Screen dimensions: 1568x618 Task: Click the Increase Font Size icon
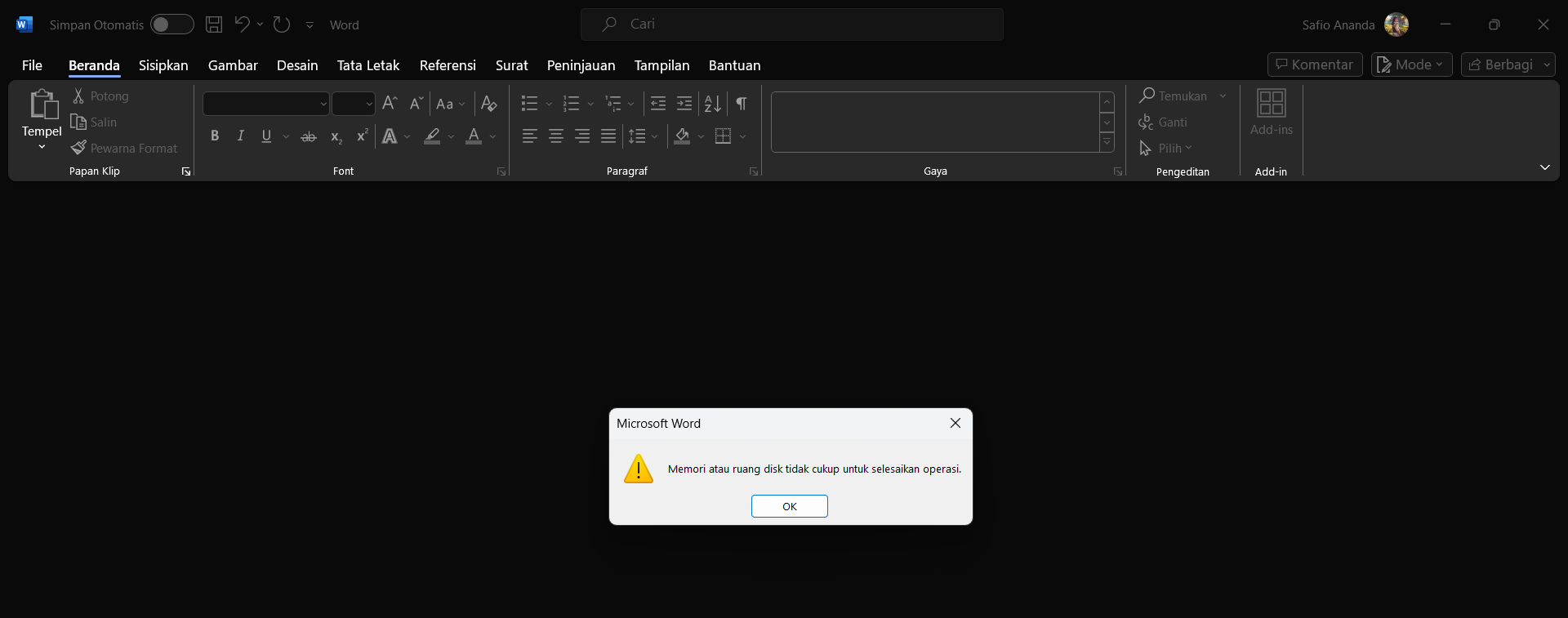point(390,103)
